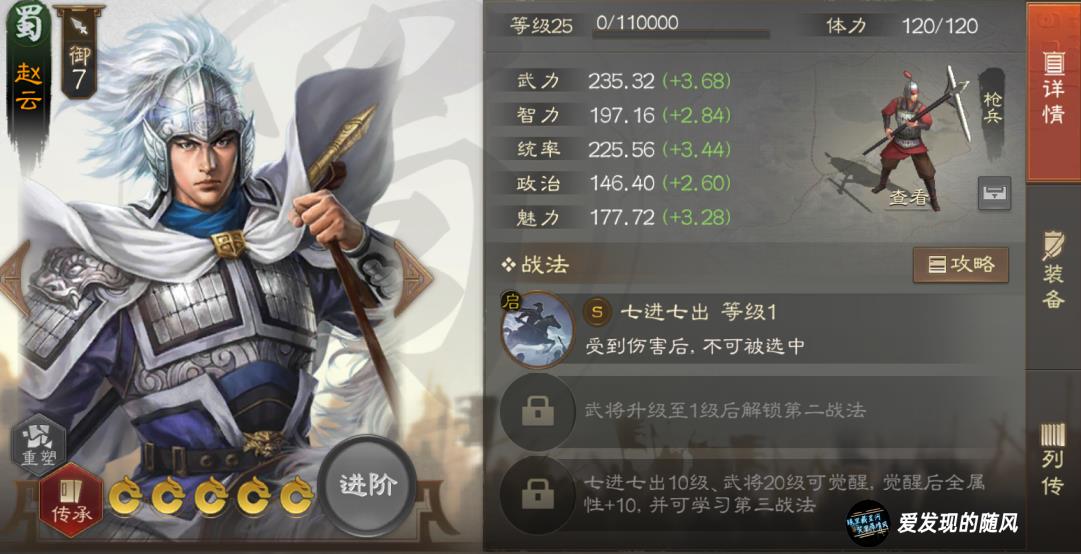The height and width of the screenshot is (554, 1081).
Task: Switch to the 装备 equipment tab
Action: (1053, 271)
